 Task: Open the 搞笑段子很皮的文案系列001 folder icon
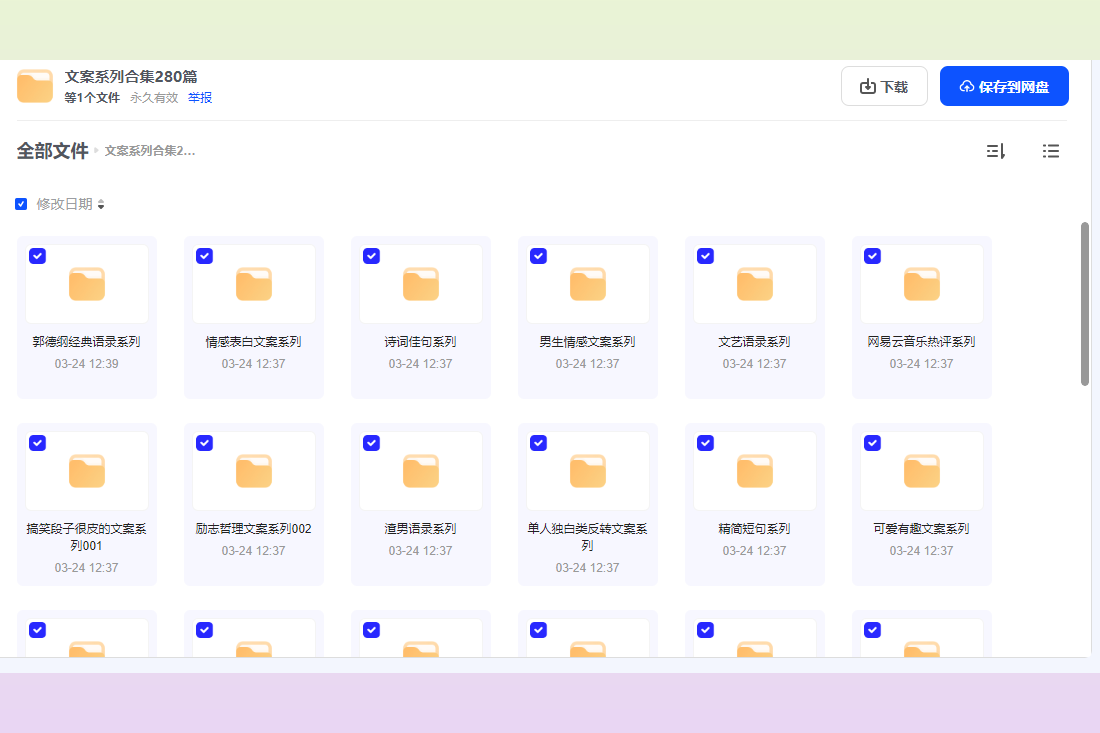(87, 471)
